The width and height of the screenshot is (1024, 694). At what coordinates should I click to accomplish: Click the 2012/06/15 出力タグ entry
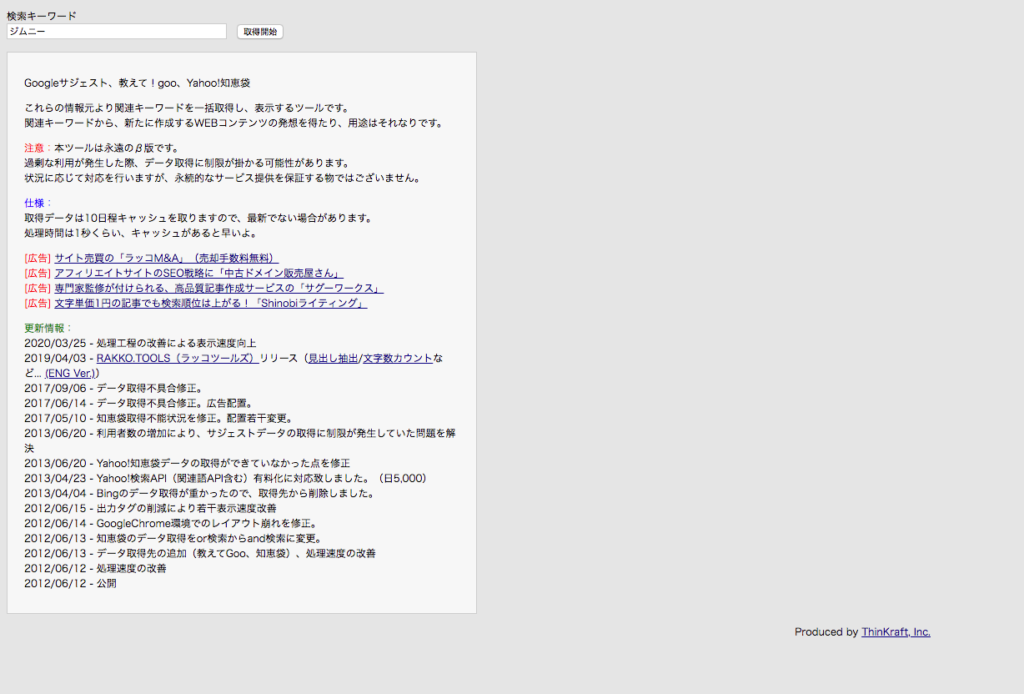click(x=150, y=508)
